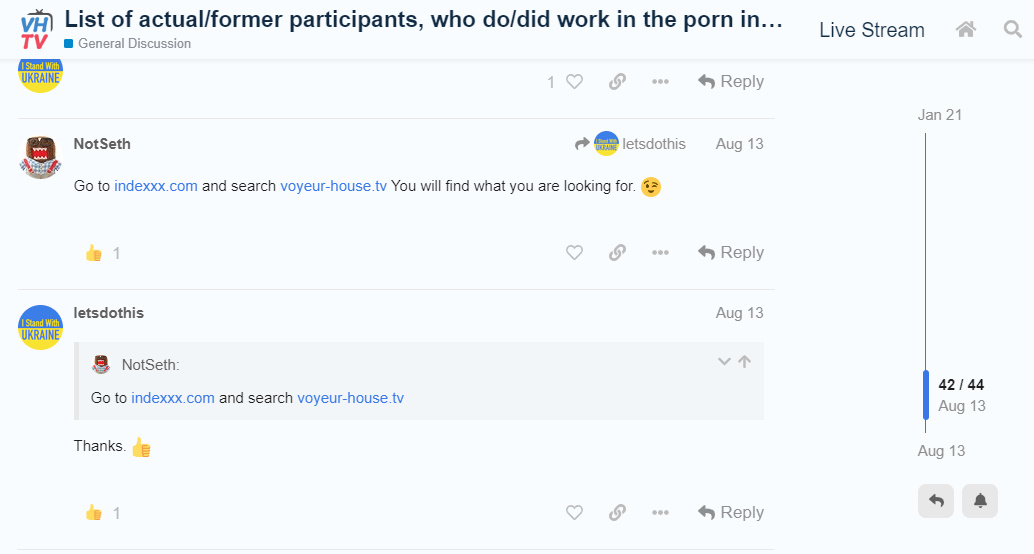The width and height of the screenshot is (1034, 554).
Task: Copy link to NotSeth's post
Action: [617, 253]
